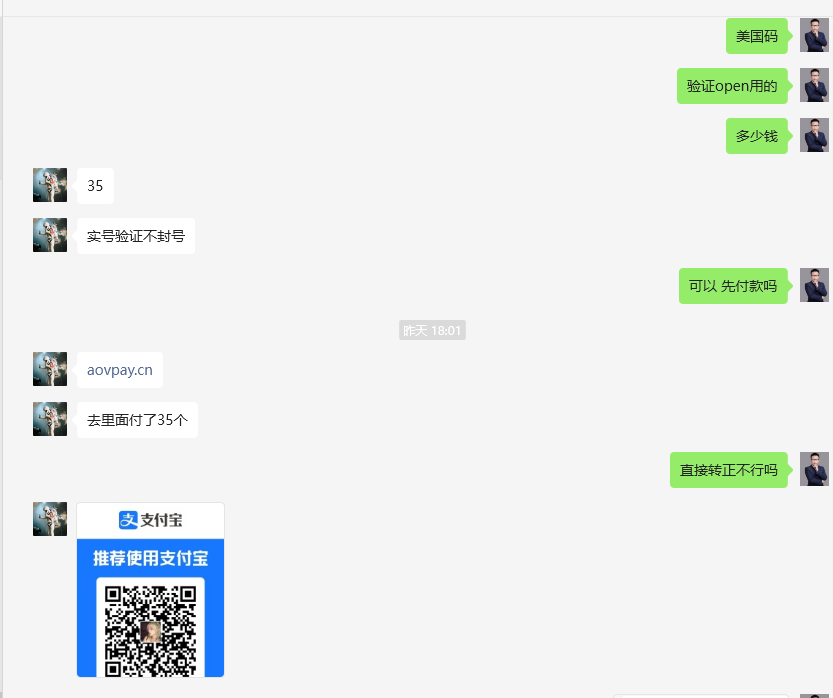Open contact avatar beside '实号验证不封号'
Image resolution: width=833 pixels, height=698 pixels.
(50, 235)
